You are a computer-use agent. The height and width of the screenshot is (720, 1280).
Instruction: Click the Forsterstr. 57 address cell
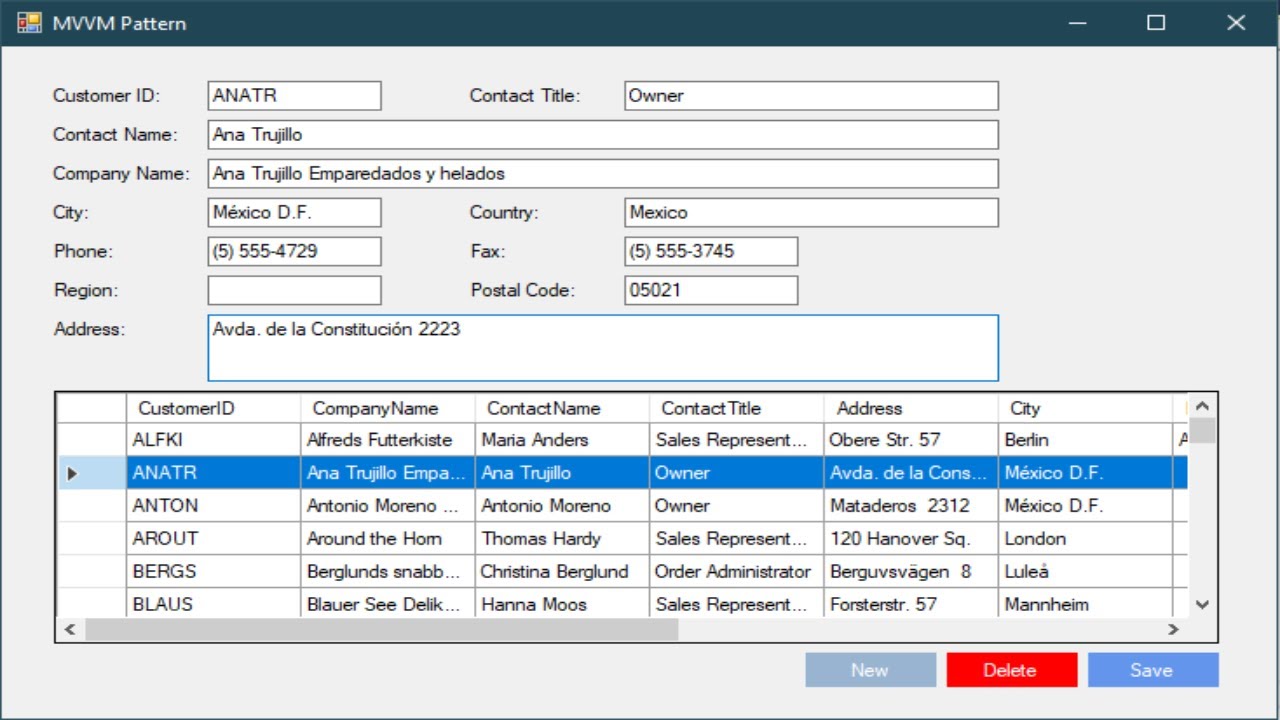click(x=911, y=604)
